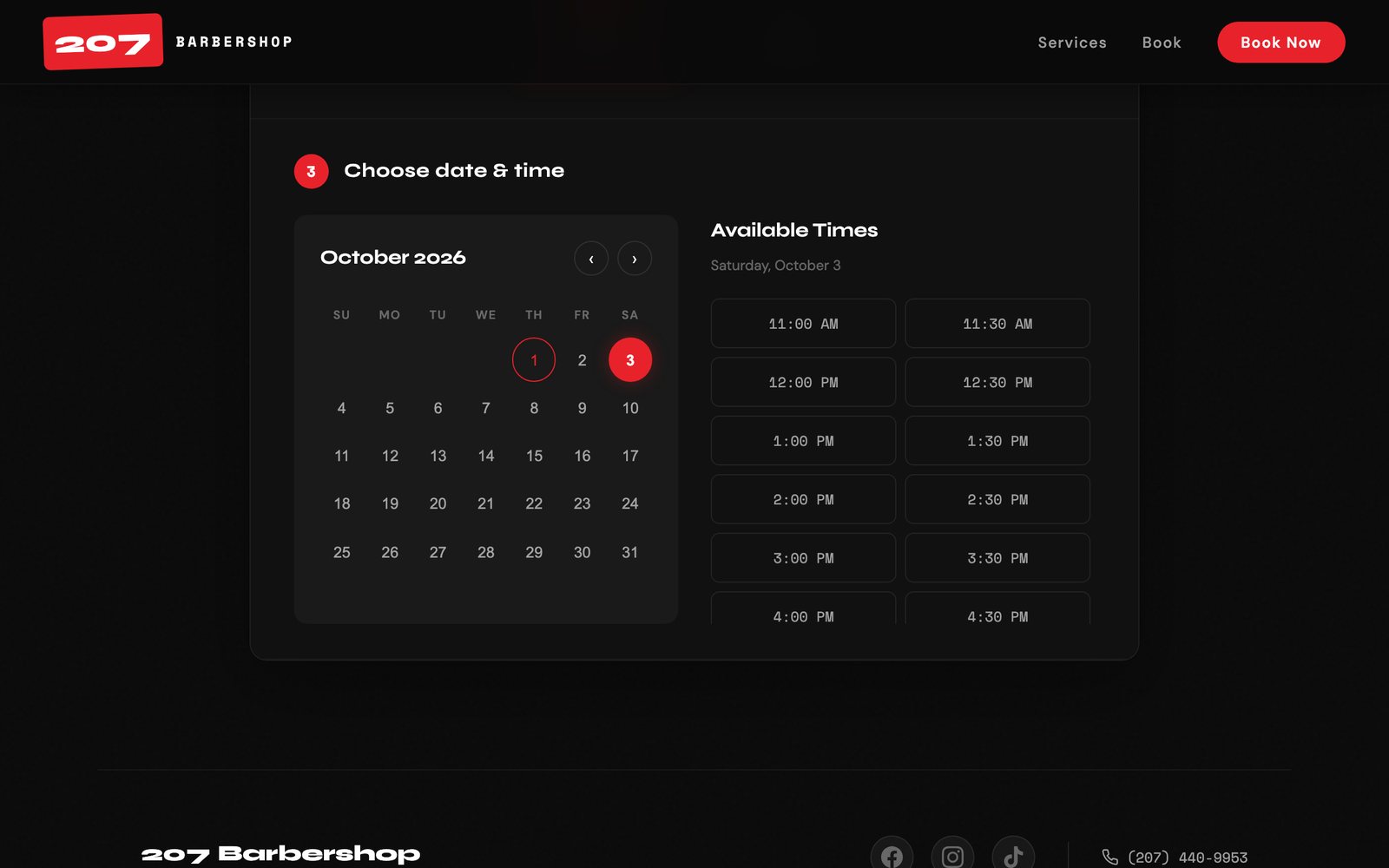Go to next month arrow
The width and height of the screenshot is (1389, 868).
click(635, 259)
